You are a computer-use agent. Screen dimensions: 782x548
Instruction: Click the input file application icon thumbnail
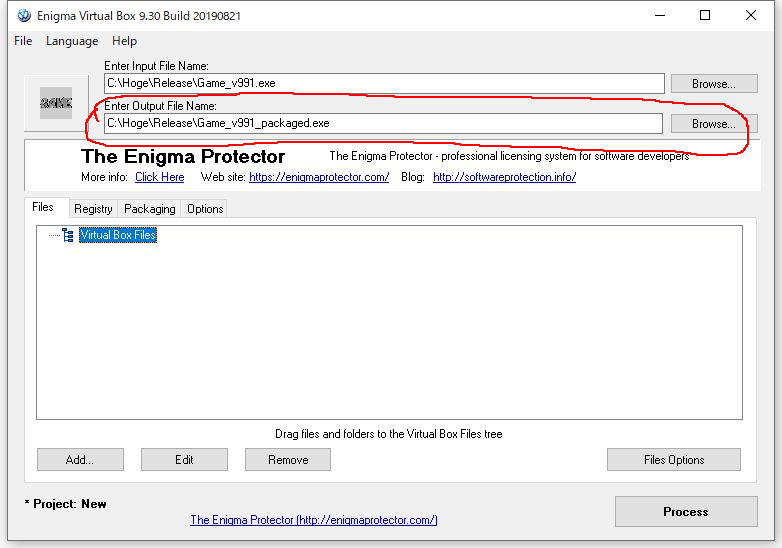click(56, 103)
